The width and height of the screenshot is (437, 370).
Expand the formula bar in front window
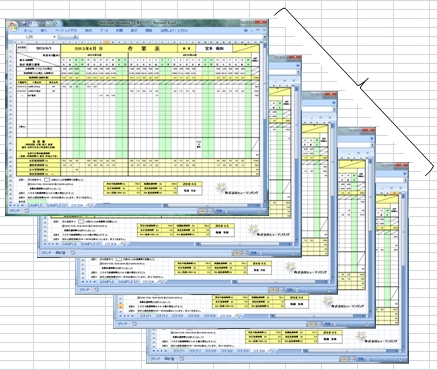pyautogui.click(x=265, y=37)
